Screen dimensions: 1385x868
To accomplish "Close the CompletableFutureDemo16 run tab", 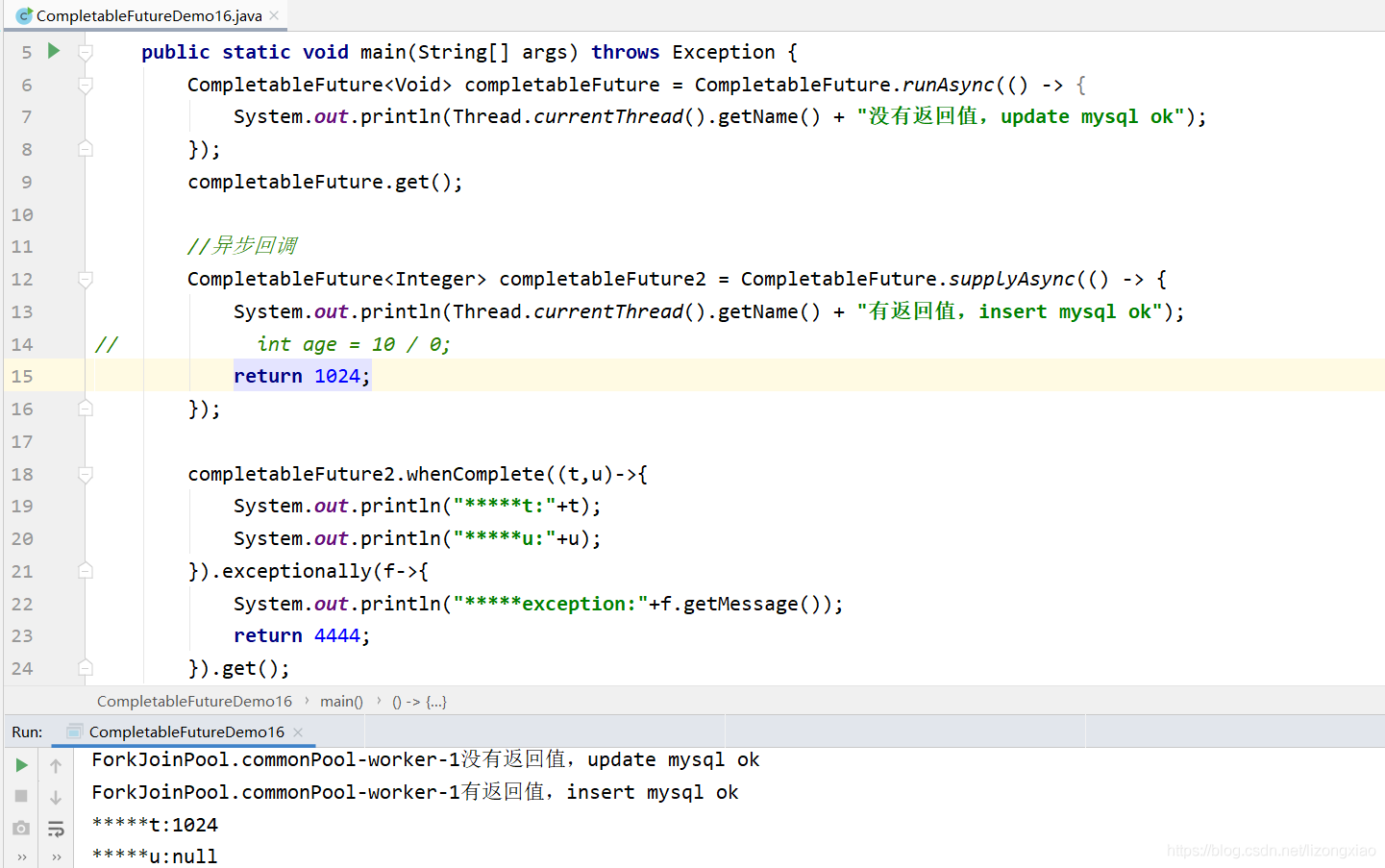I will (298, 732).
